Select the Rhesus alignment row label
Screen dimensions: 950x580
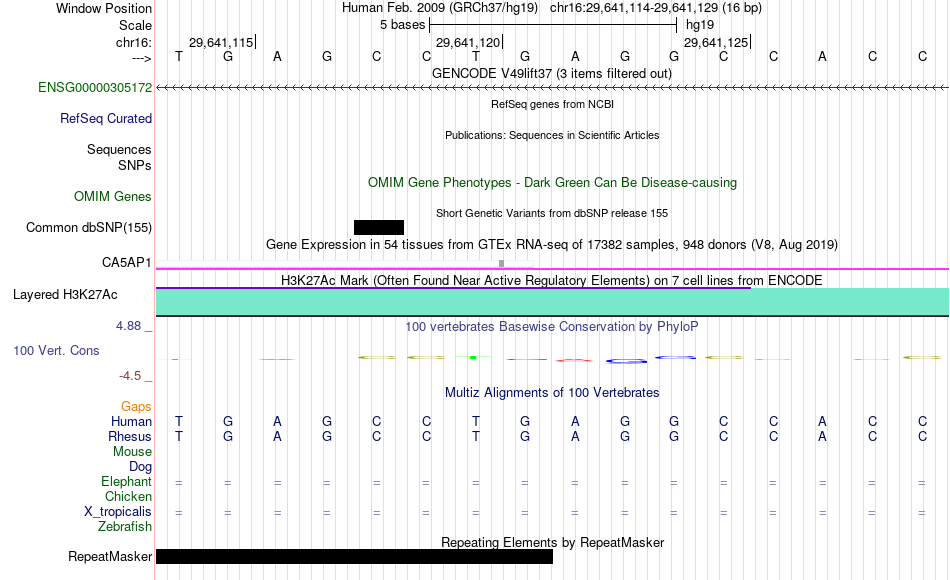coord(130,436)
